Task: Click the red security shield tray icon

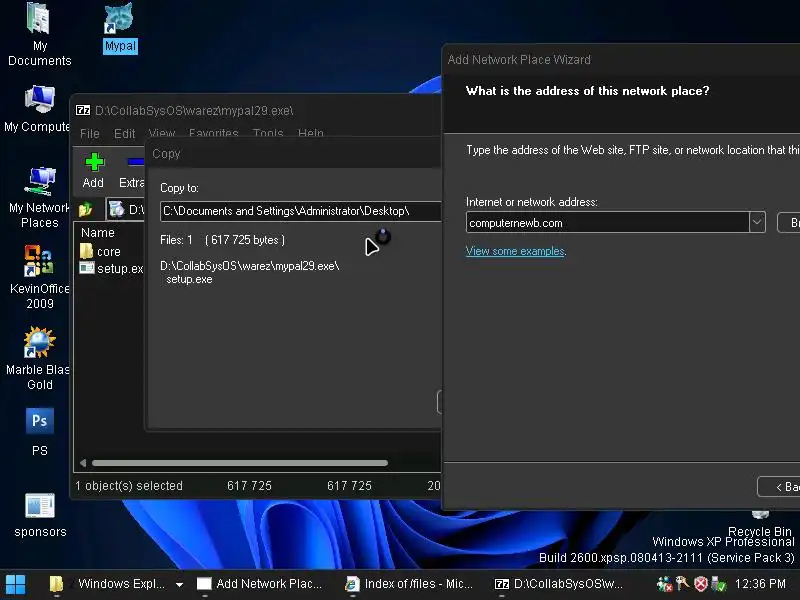Action: point(701,584)
